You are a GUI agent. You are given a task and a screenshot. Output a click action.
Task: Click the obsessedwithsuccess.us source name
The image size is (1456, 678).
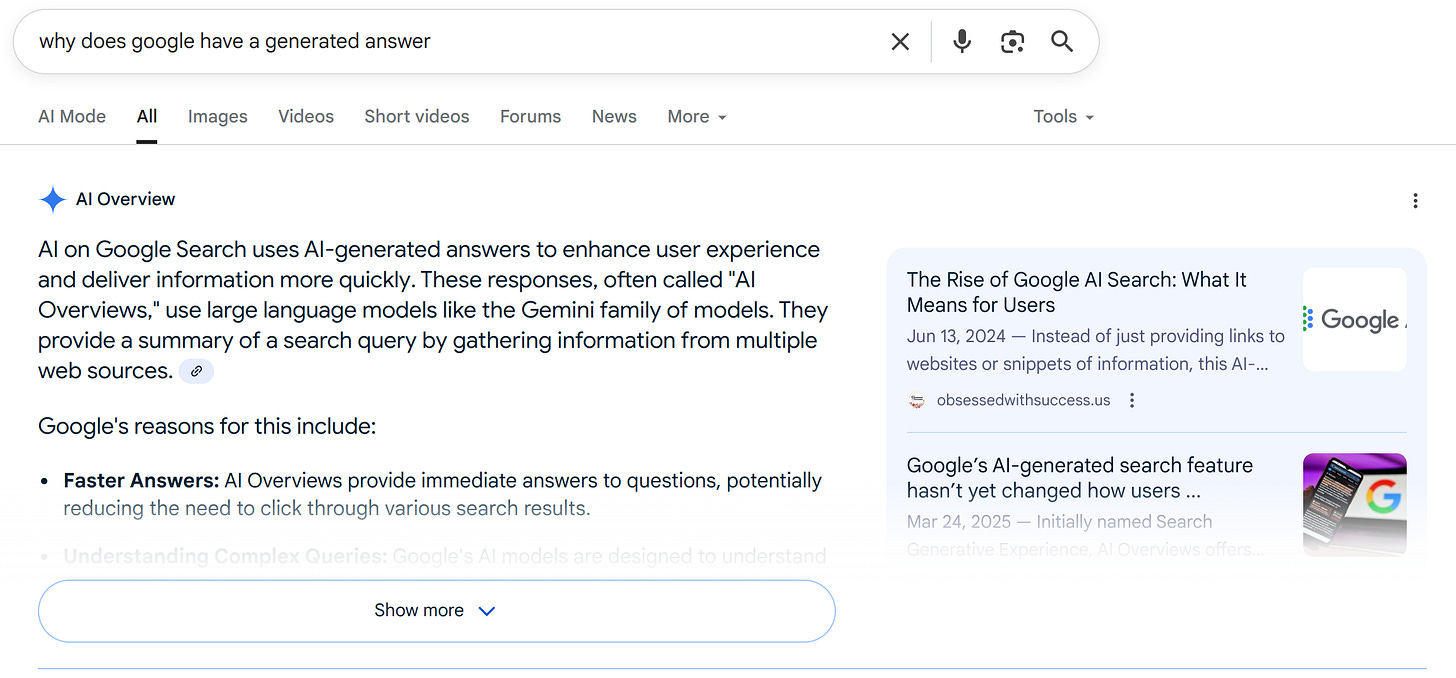click(x=1023, y=400)
